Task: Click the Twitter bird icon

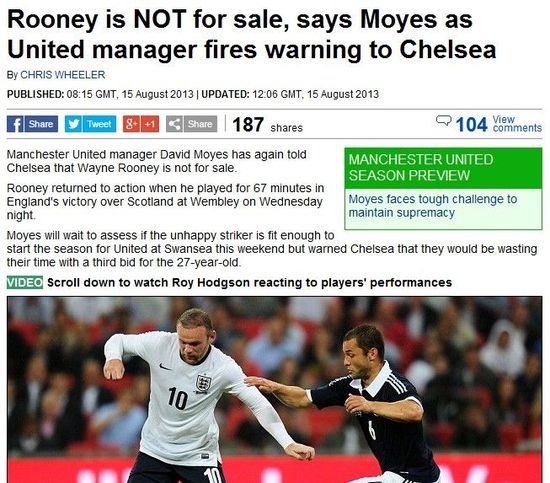Action: click(73, 124)
